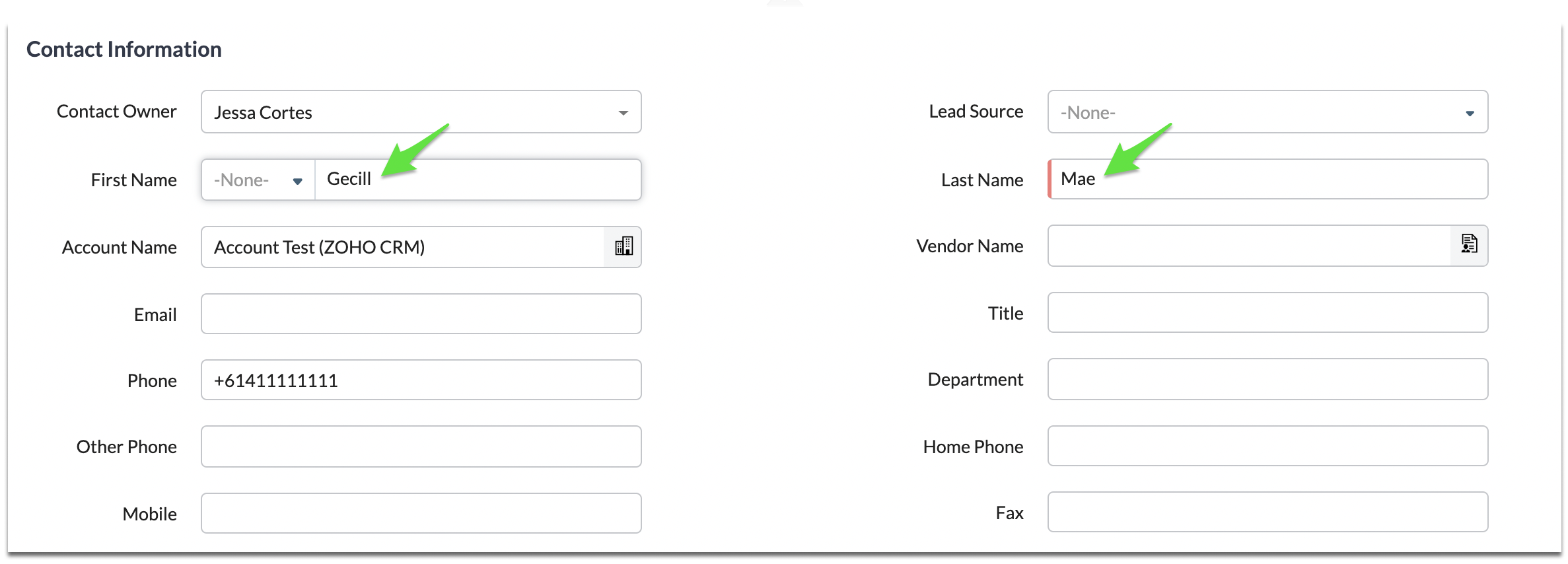
Task: Open the Vendor Name lookup icon
Action: (1469, 245)
